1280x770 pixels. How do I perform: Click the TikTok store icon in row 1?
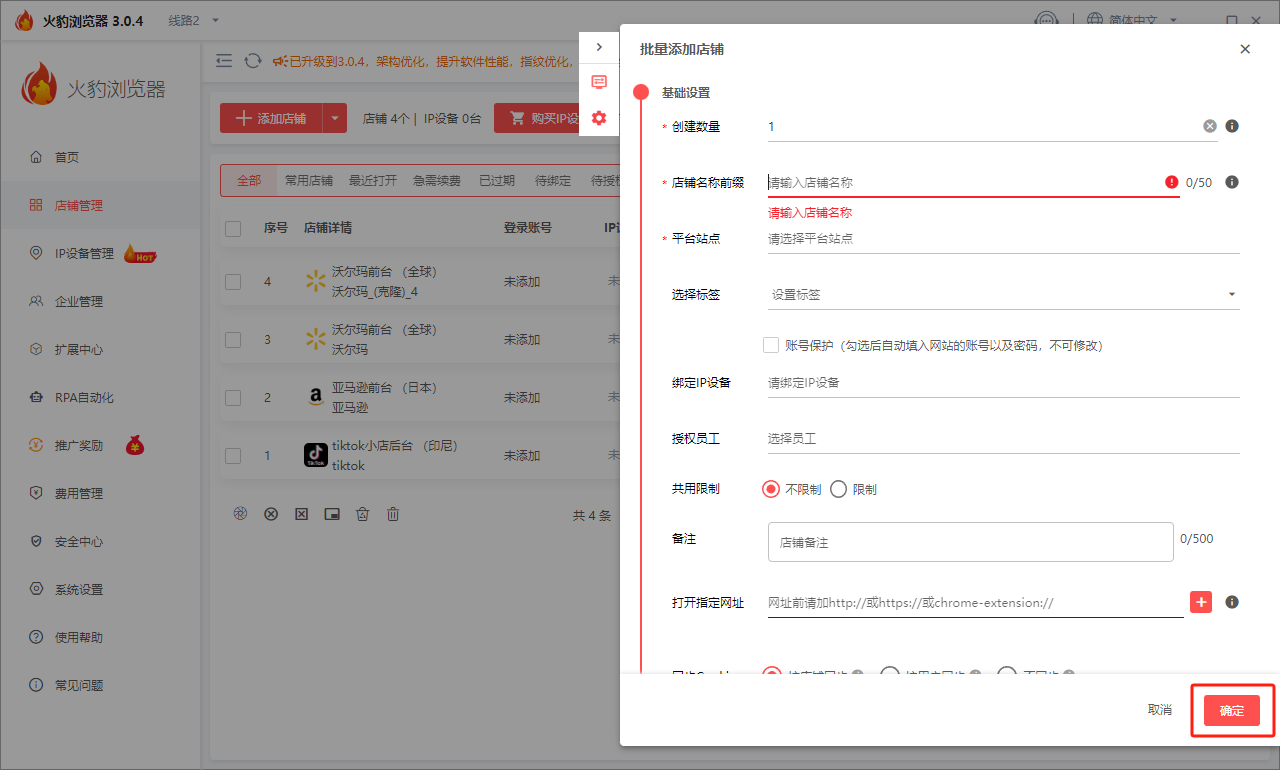click(x=316, y=456)
